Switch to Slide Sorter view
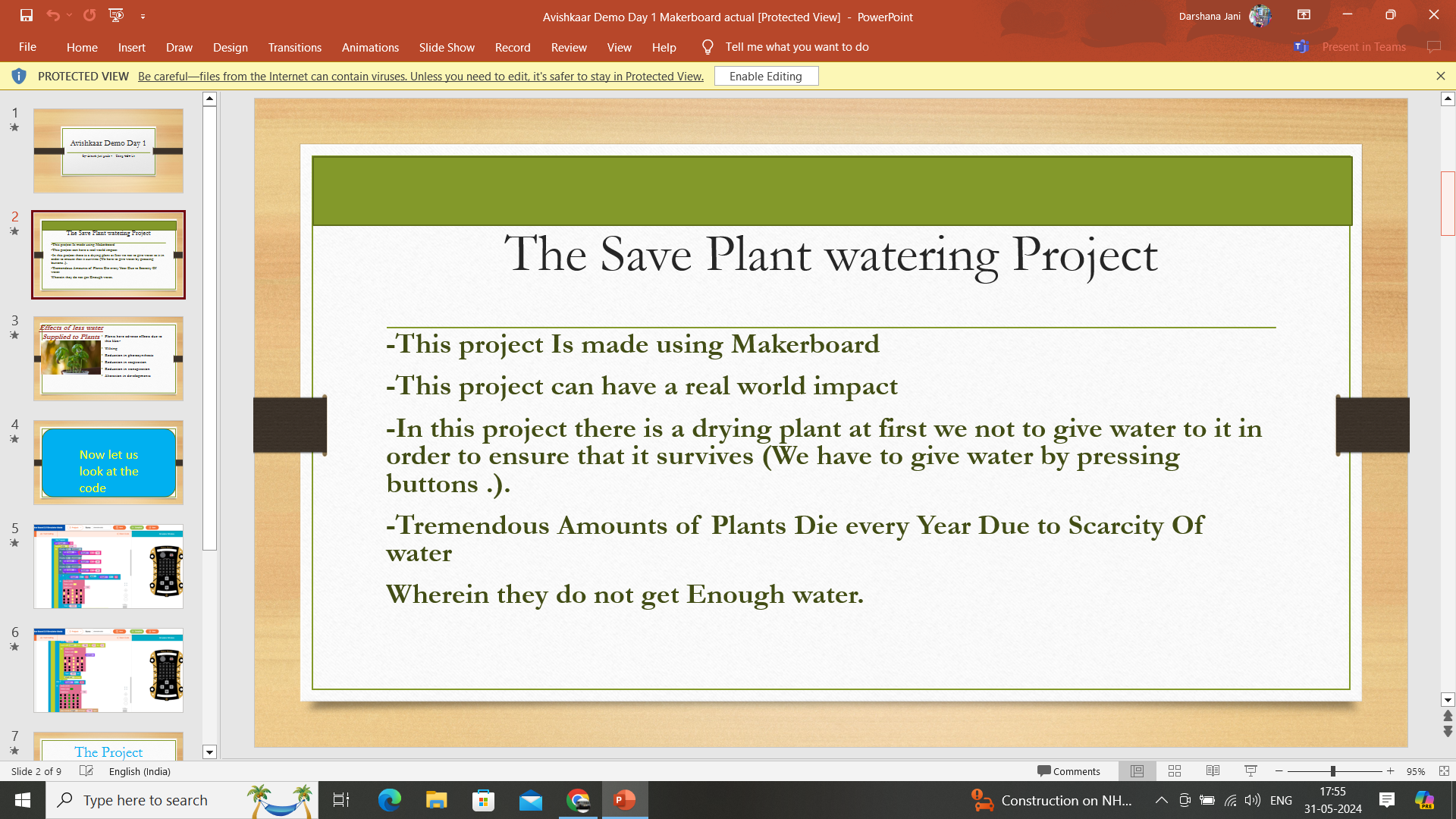The image size is (1456, 819). 1174,771
